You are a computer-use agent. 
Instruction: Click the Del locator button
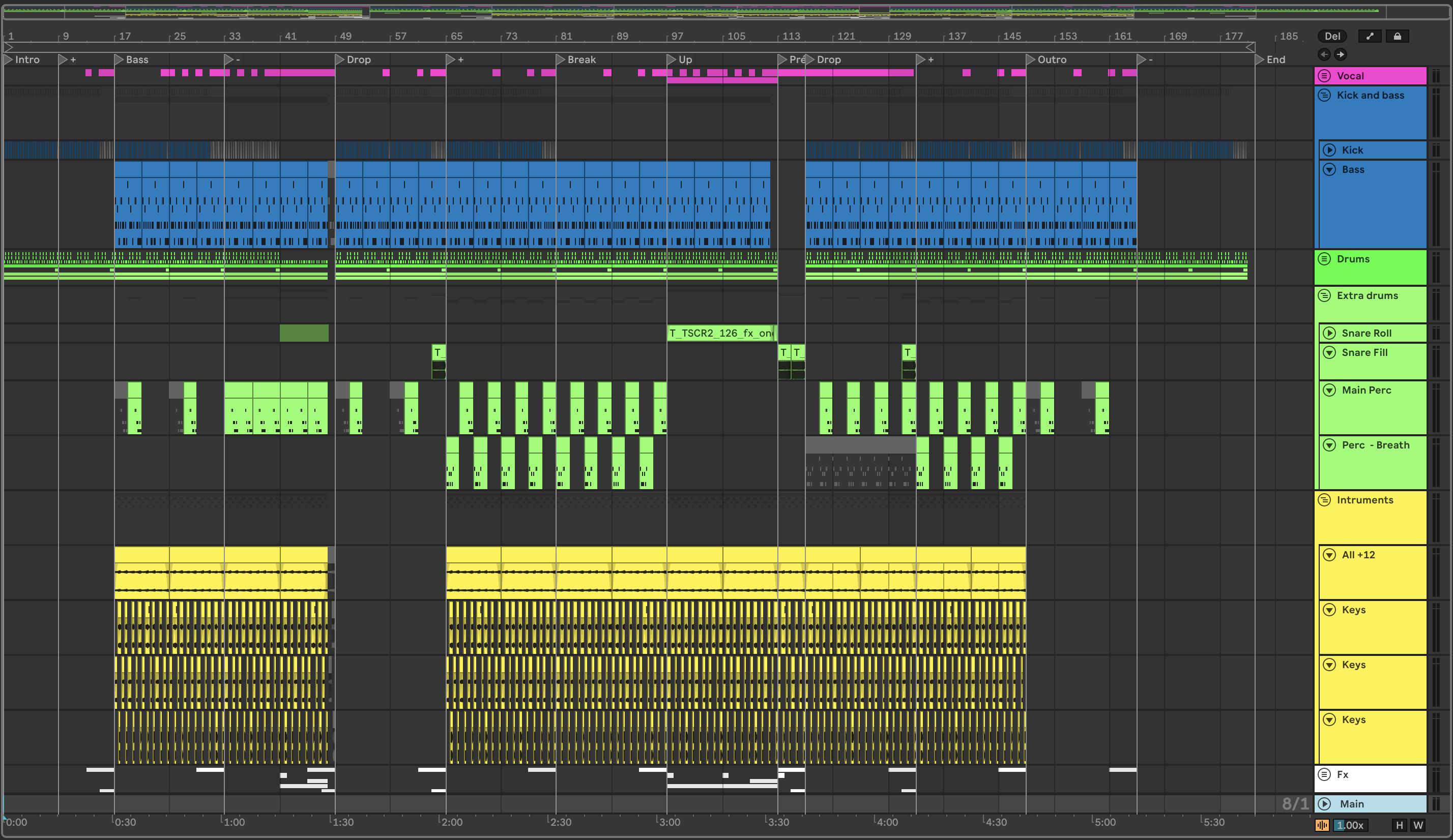coord(1332,36)
